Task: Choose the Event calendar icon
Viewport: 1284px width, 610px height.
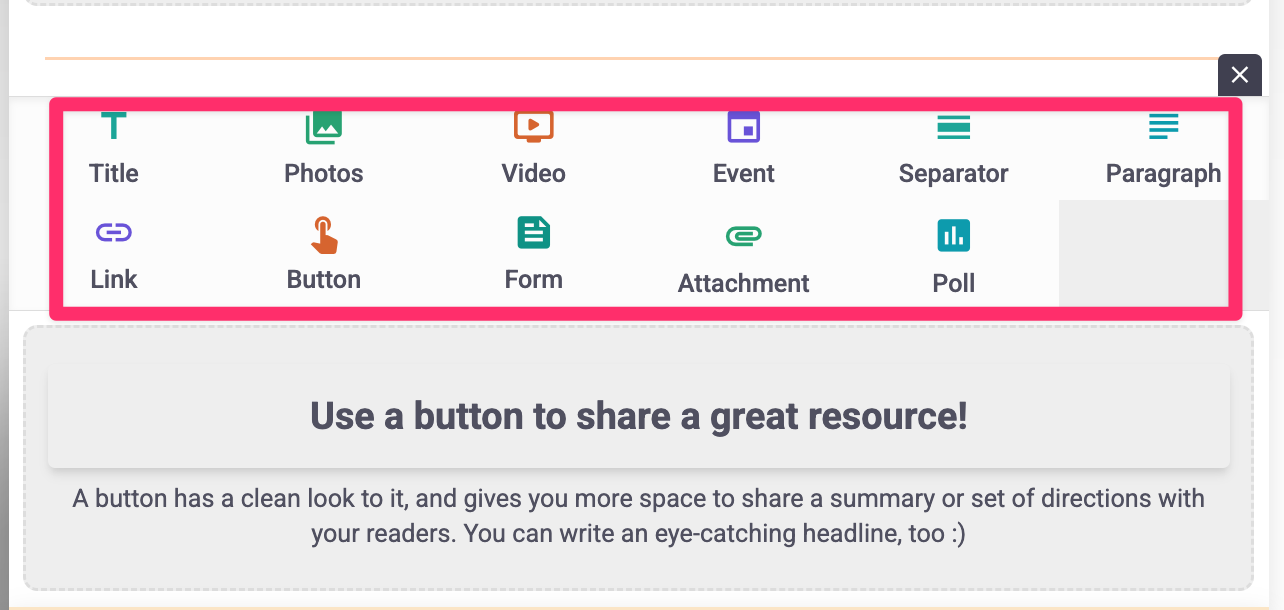Action: point(744,127)
